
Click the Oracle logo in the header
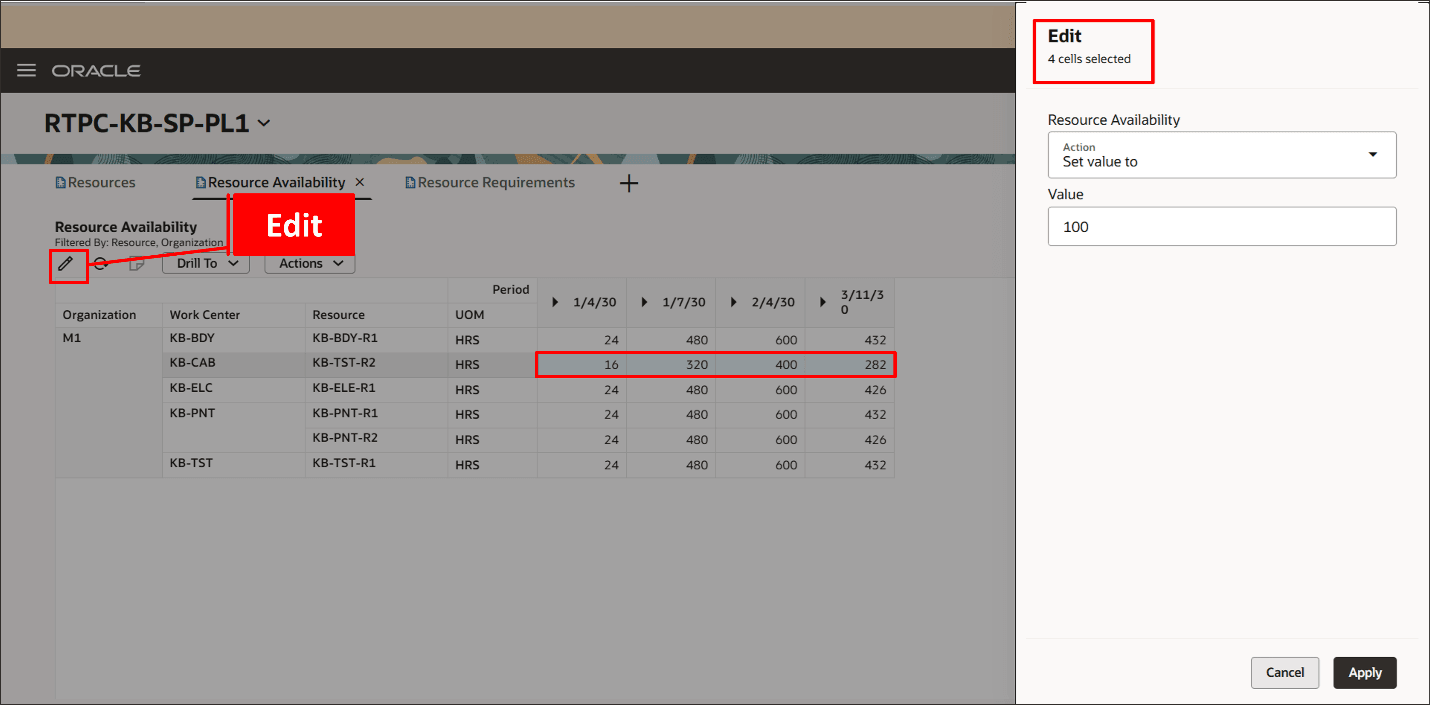pyautogui.click(x=96, y=70)
